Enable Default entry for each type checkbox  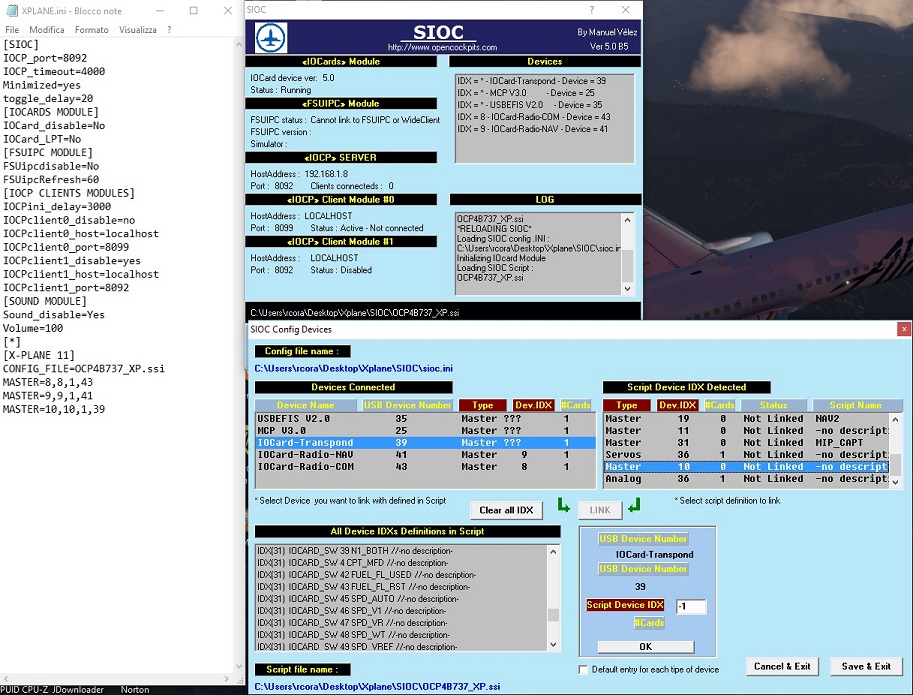[584, 669]
